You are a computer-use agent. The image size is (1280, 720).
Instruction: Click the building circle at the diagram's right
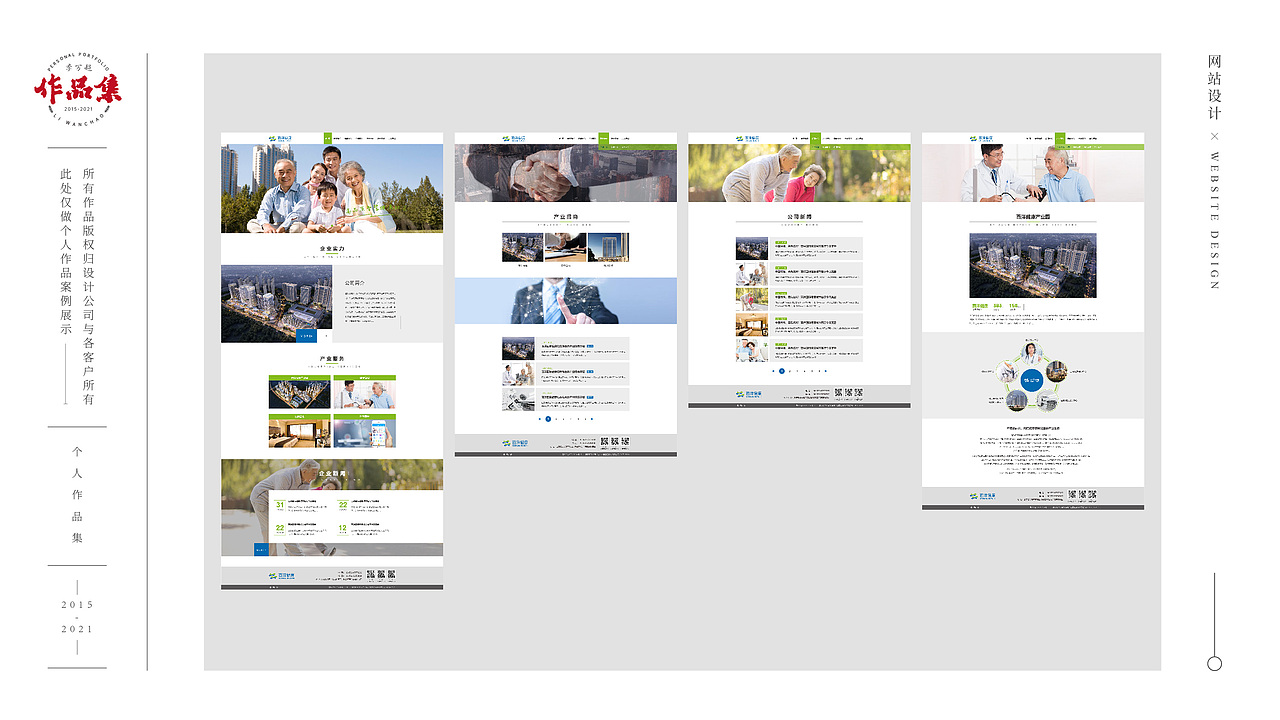1058,371
